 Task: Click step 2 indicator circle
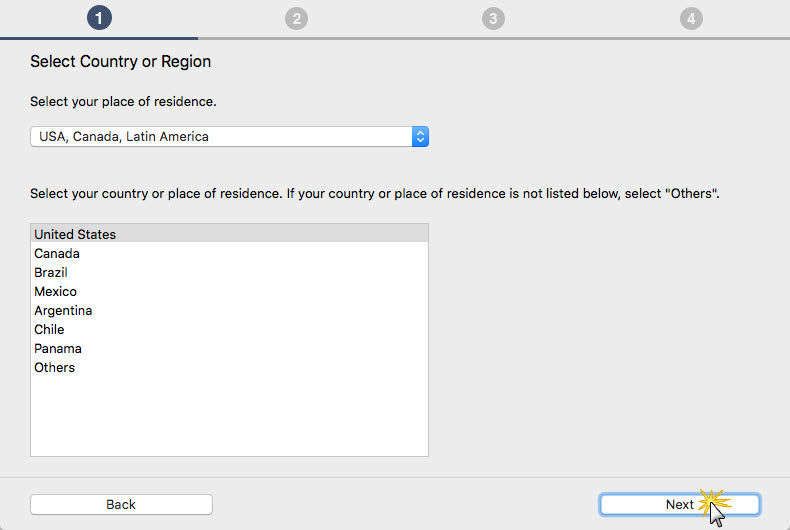coord(296,18)
